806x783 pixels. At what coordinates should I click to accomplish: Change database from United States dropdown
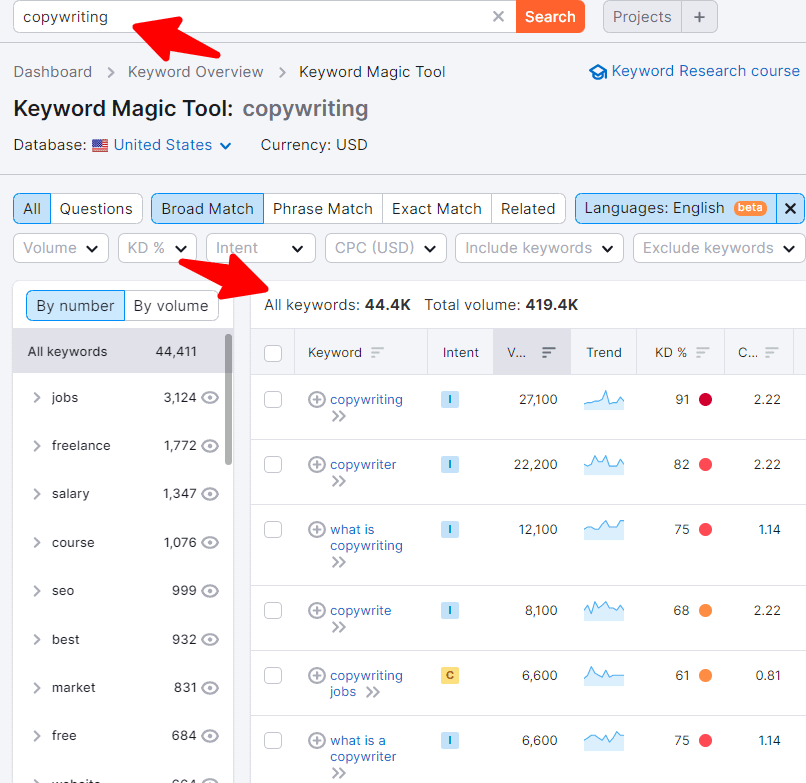pyautogui.click(x=172, y=145)
